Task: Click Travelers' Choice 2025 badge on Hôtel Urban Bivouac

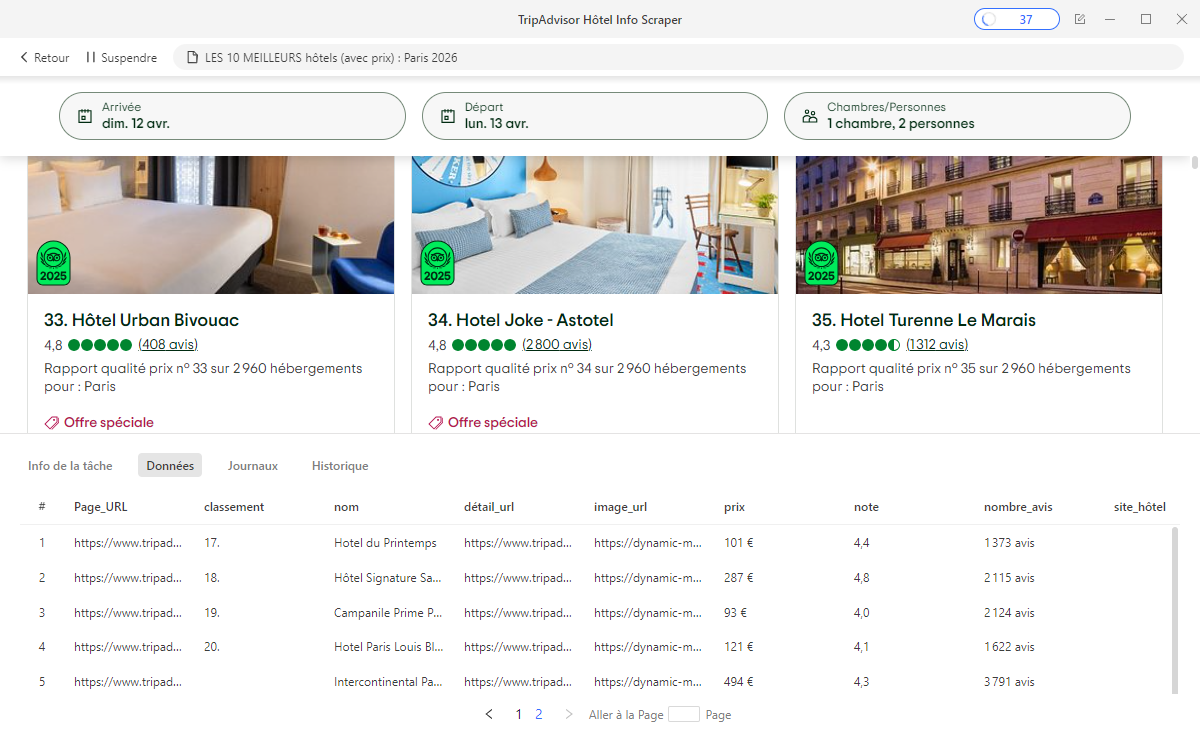Action: 54,263
